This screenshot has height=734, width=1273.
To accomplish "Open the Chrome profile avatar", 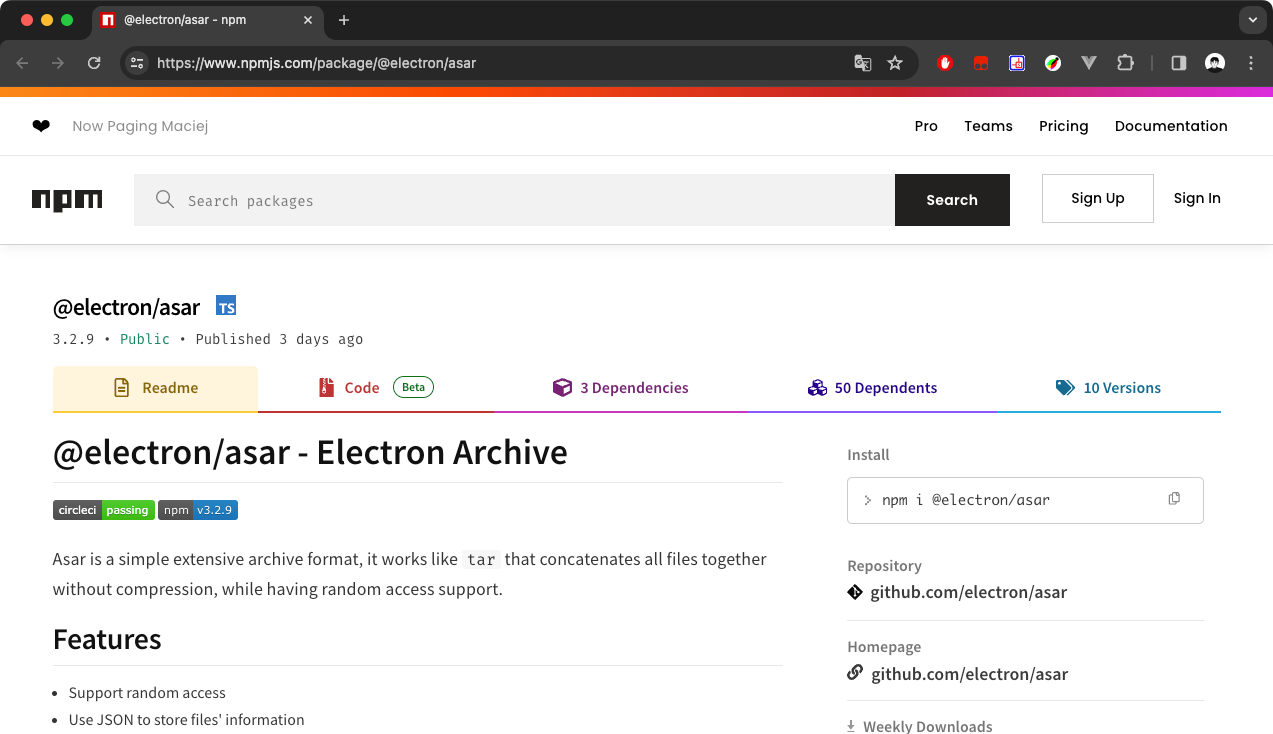I will click(1215, 63).
